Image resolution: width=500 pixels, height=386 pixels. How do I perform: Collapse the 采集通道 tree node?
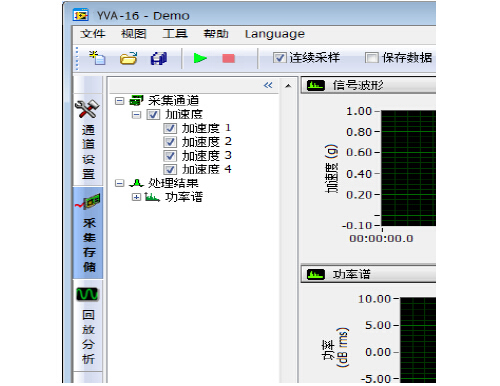119,101
